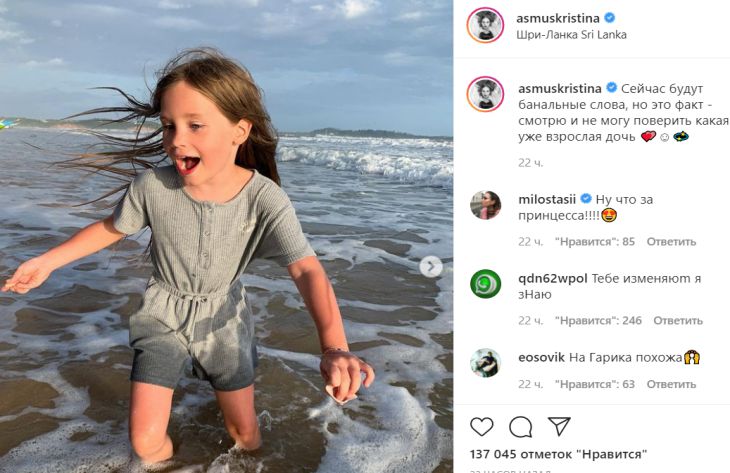Image resolution: width=730 pixels, height=473 pixels.
Task: Reply to eosovik comment
Action: coord(671,384)
